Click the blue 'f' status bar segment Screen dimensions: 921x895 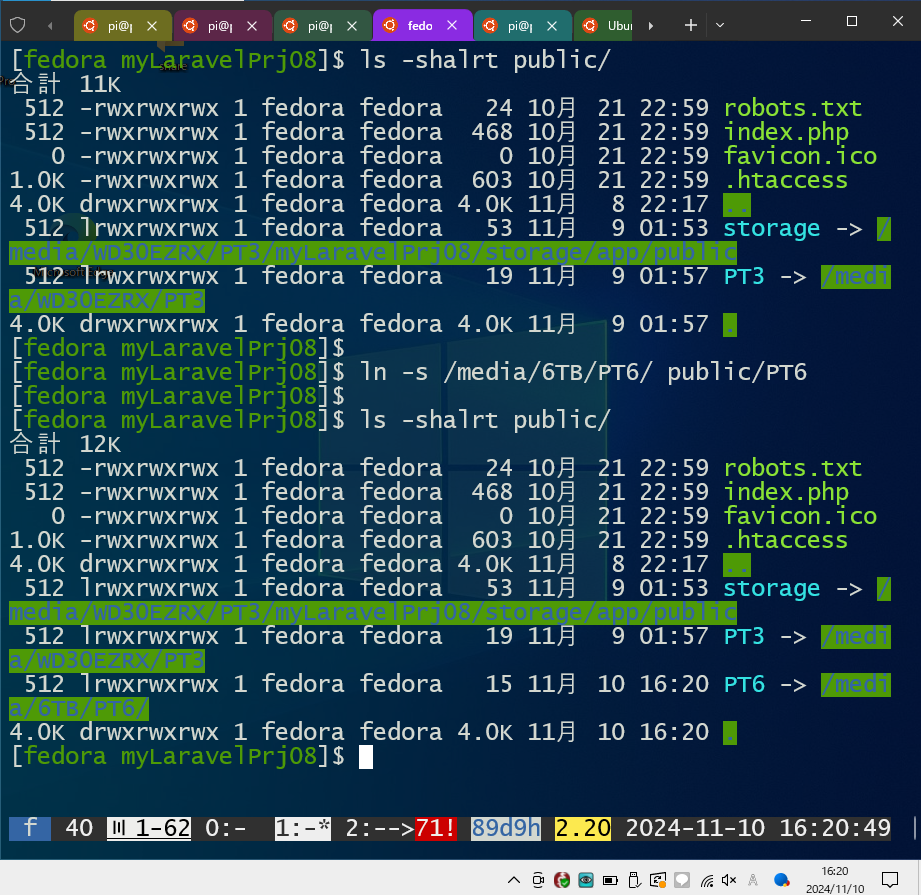click(x=30, y=828)
